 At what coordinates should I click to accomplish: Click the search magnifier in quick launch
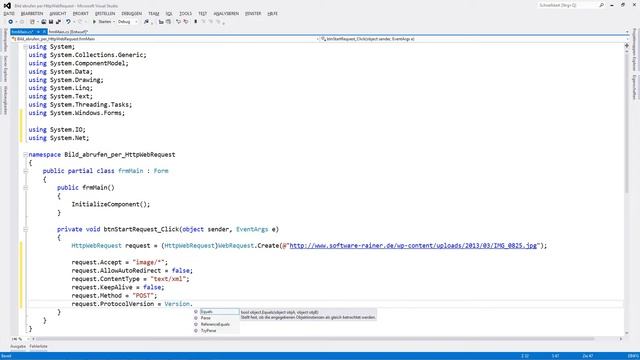pos(601,5)
